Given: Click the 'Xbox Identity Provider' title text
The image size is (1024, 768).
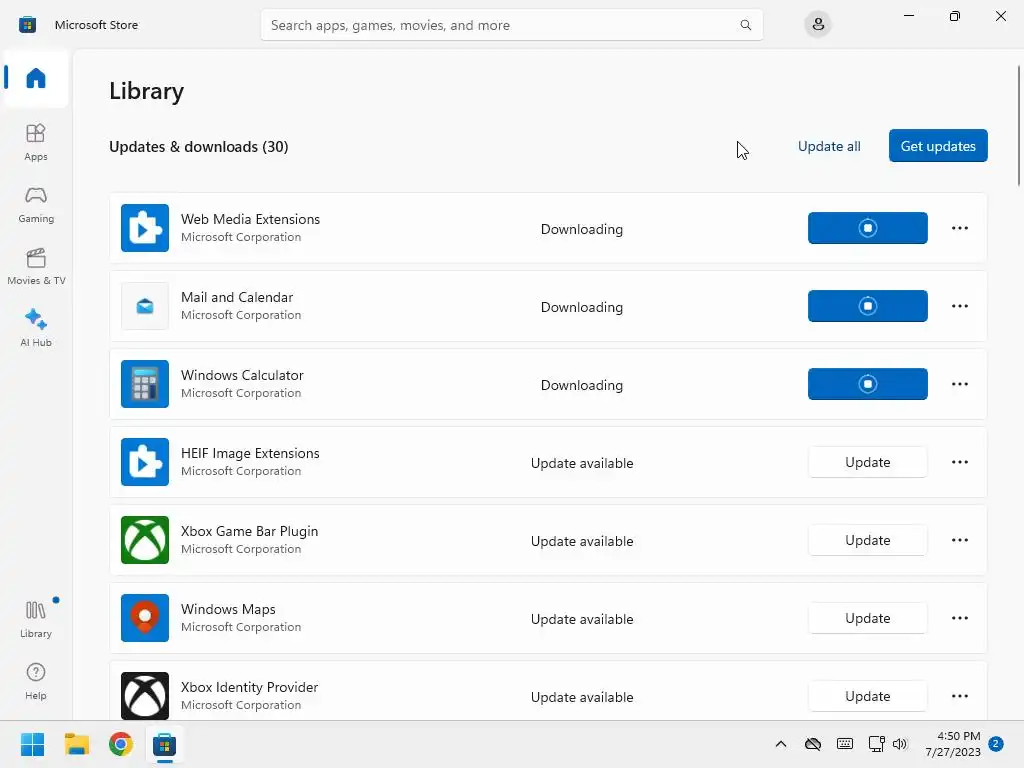Looking at the screenshot, I should click(x=249, y=687).
